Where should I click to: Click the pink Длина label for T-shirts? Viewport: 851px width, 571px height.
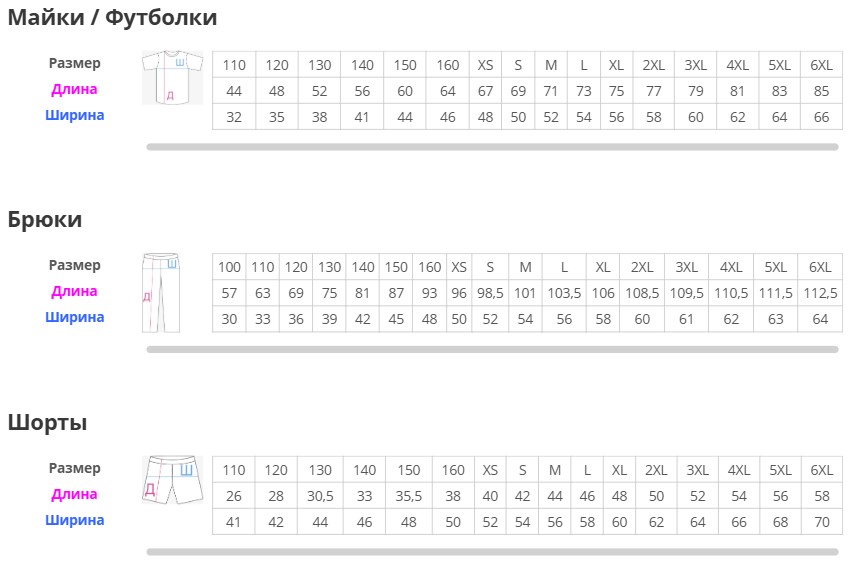click(74, 89)
